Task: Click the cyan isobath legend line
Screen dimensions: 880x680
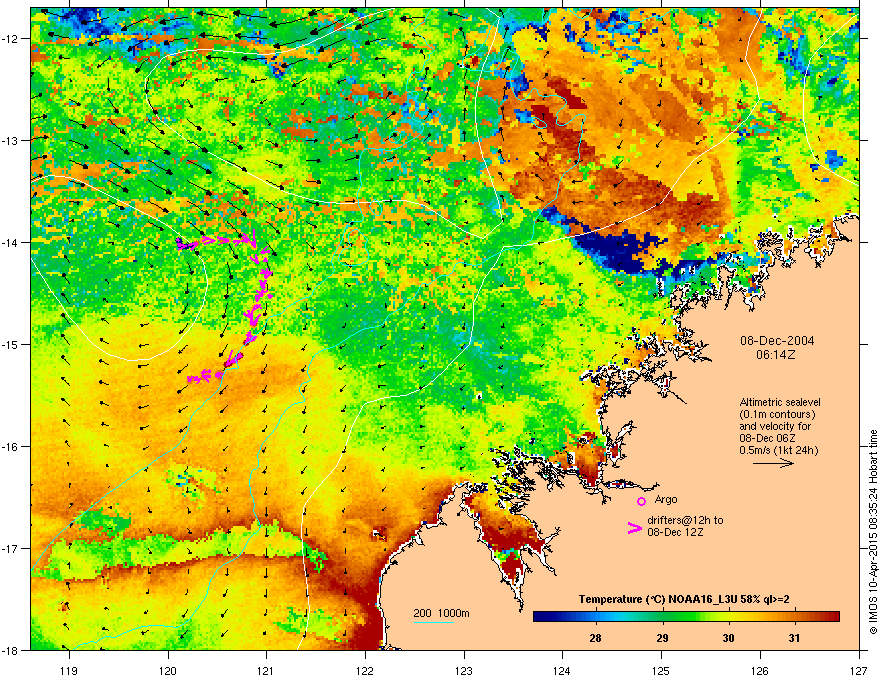Action: [x=434, y=622]
